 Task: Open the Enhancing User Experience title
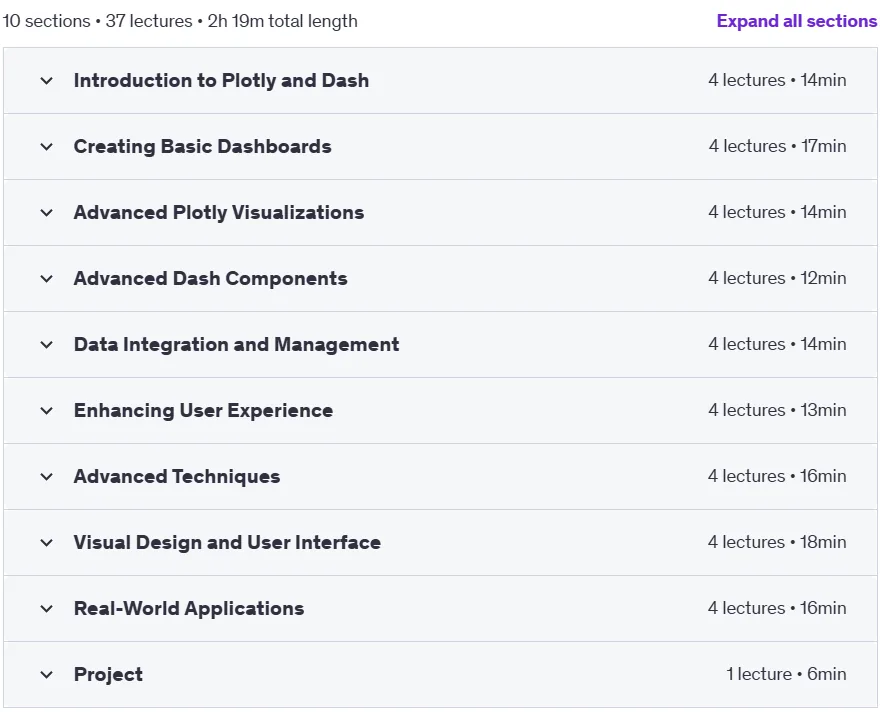click(203, 411)
